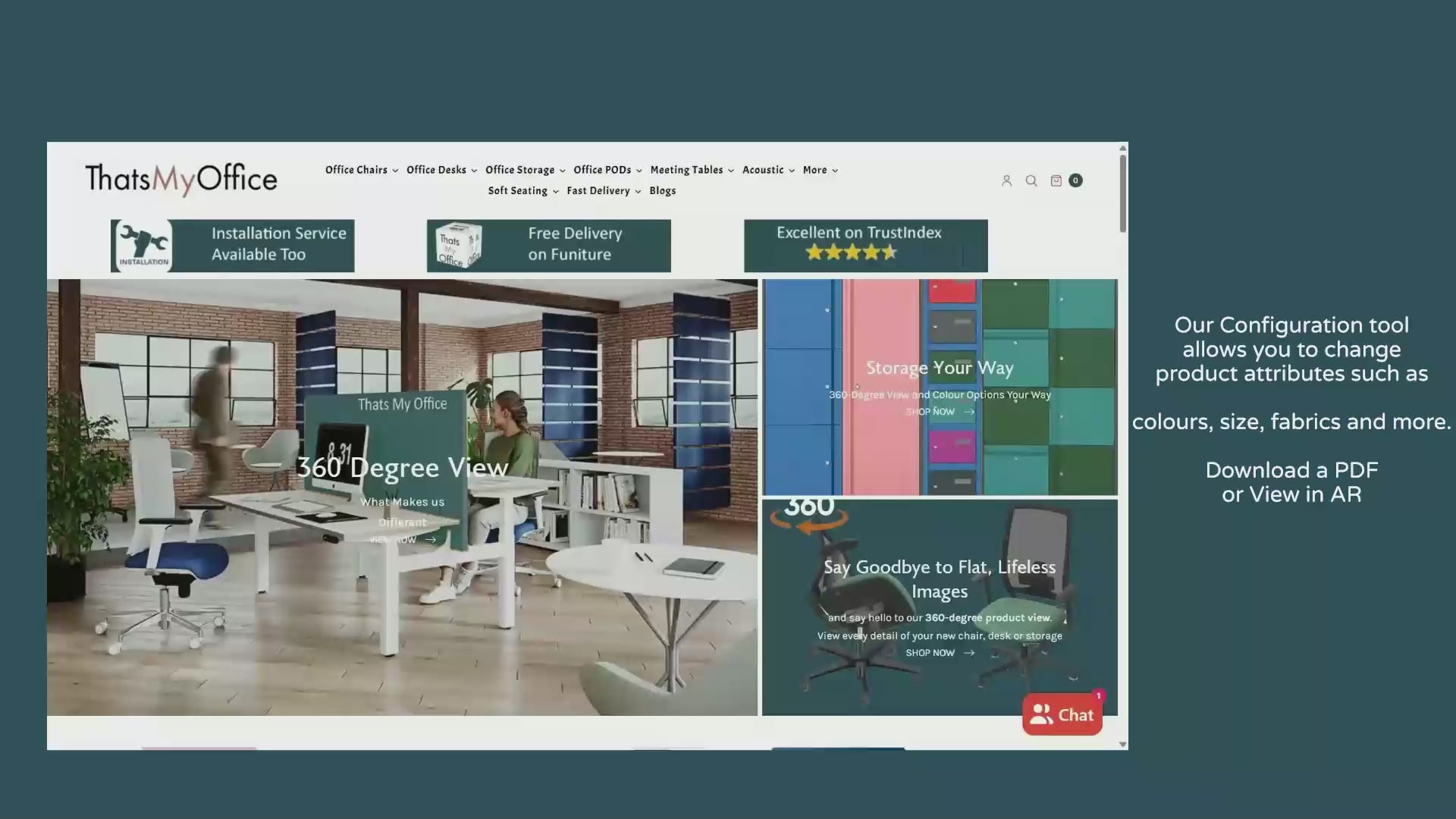The height and width of the screenshot is (819, 1456).
Task: Click the page vertical scrollbar down arrow
Action: point(1122,745)
